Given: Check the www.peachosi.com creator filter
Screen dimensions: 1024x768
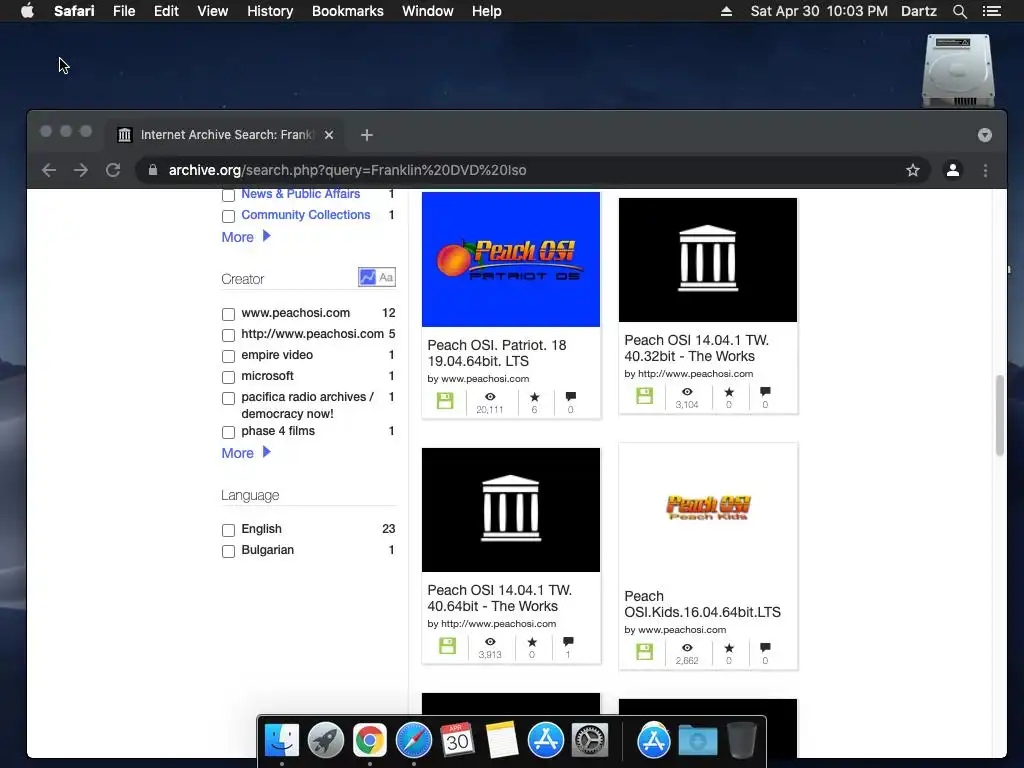Looking at the screenshot, I should [x=228, y=314].
